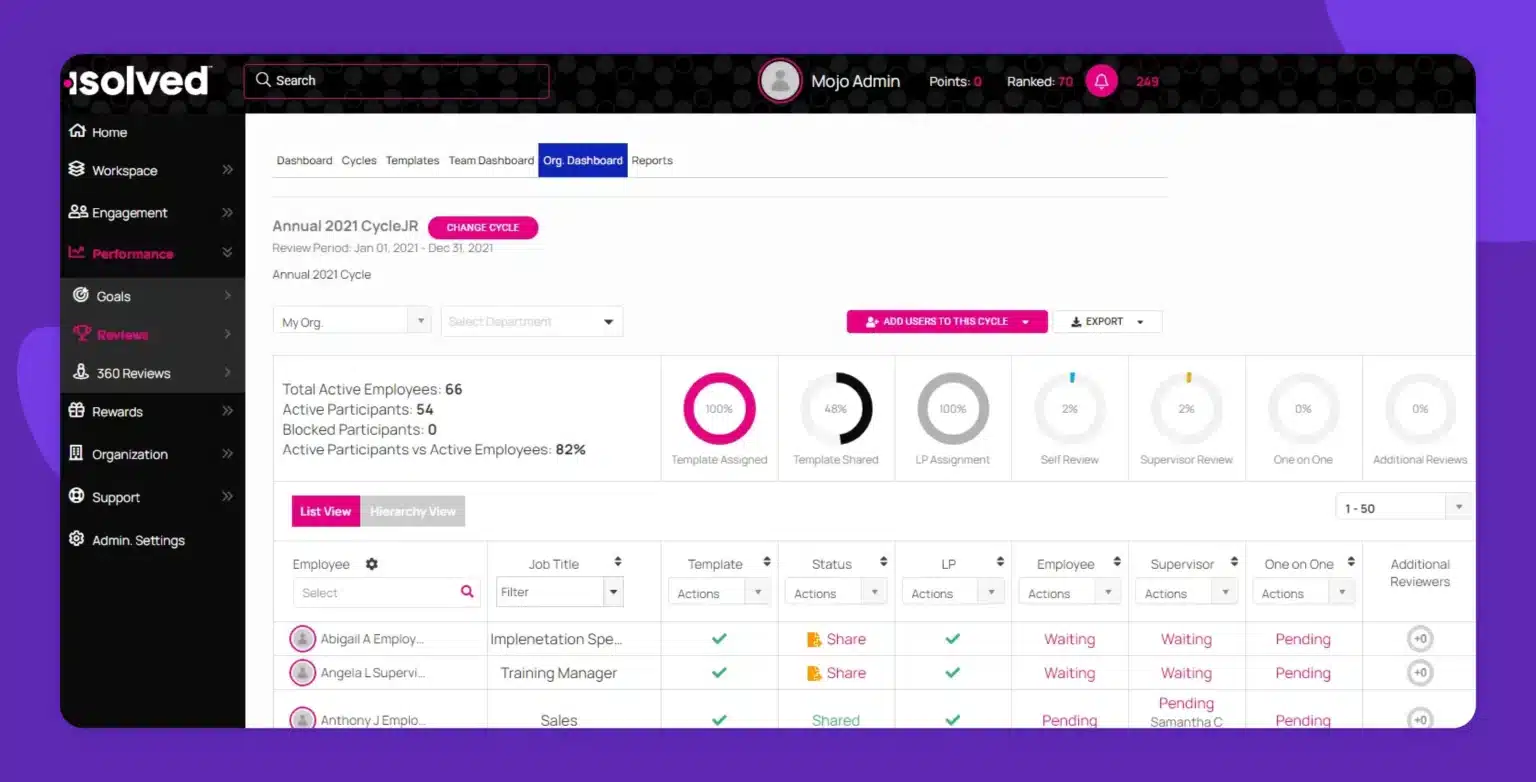Open the Template Actions dropdown
1536x782 pixels.
[x=719, y=593]
